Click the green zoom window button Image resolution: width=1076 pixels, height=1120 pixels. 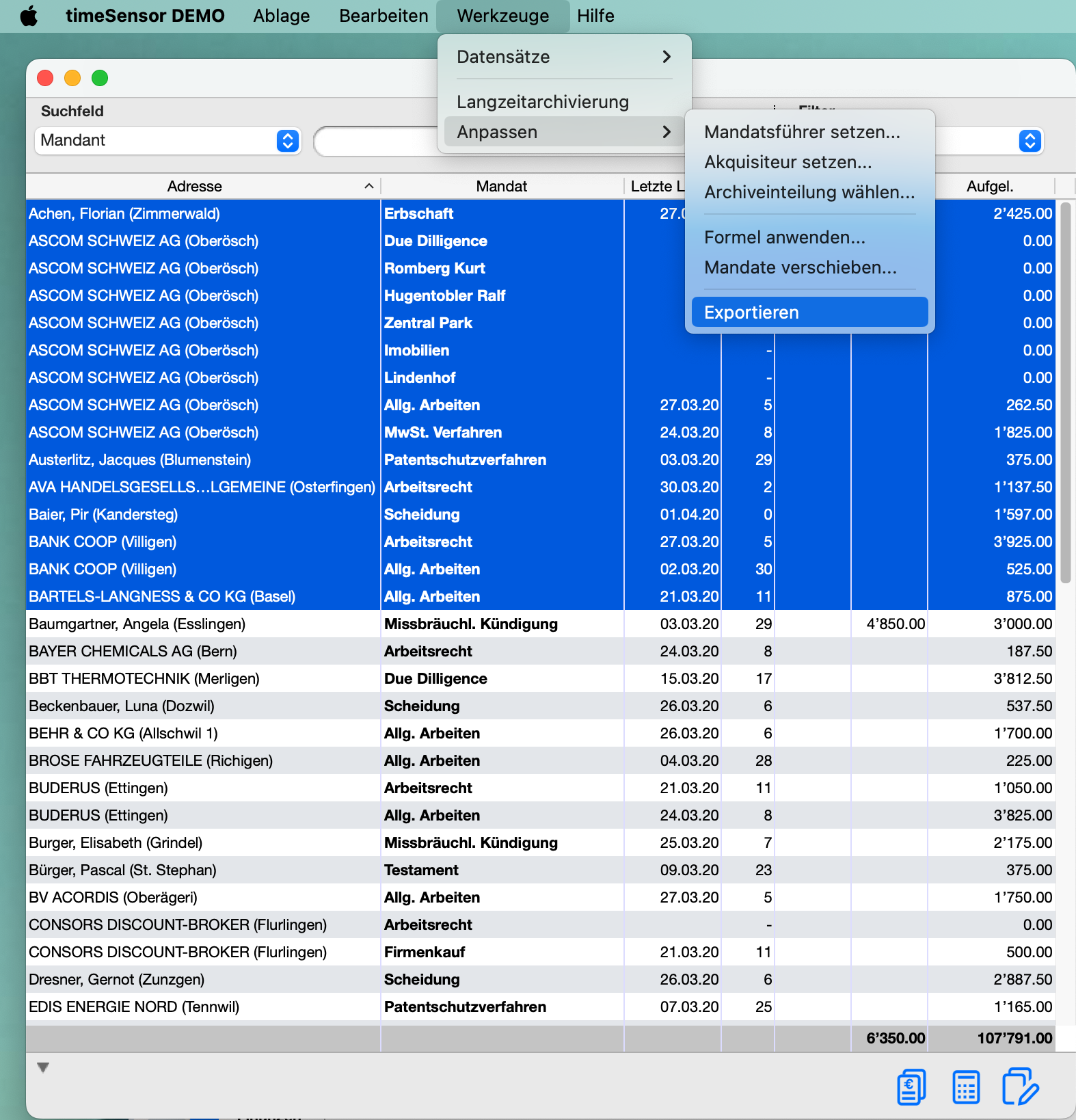click(100, 78)
